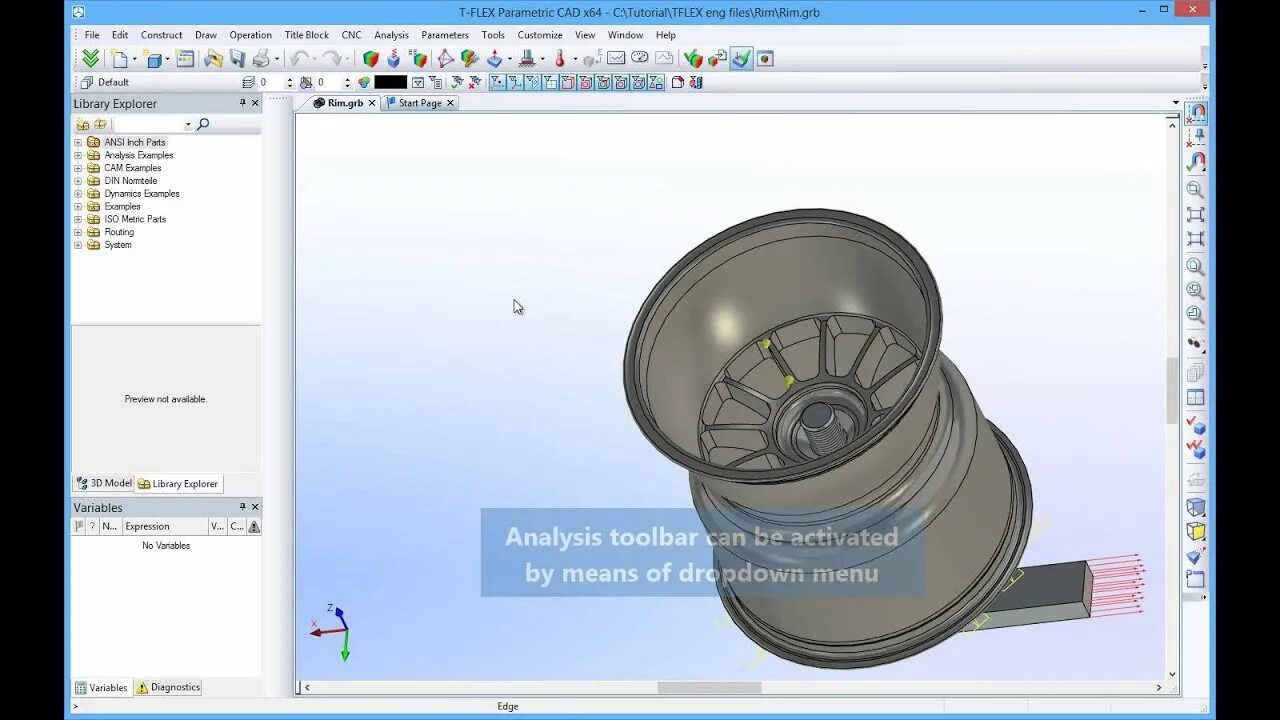Toggle the highlighted analysis results check button

pyautogui.click(x=741, y=58)
